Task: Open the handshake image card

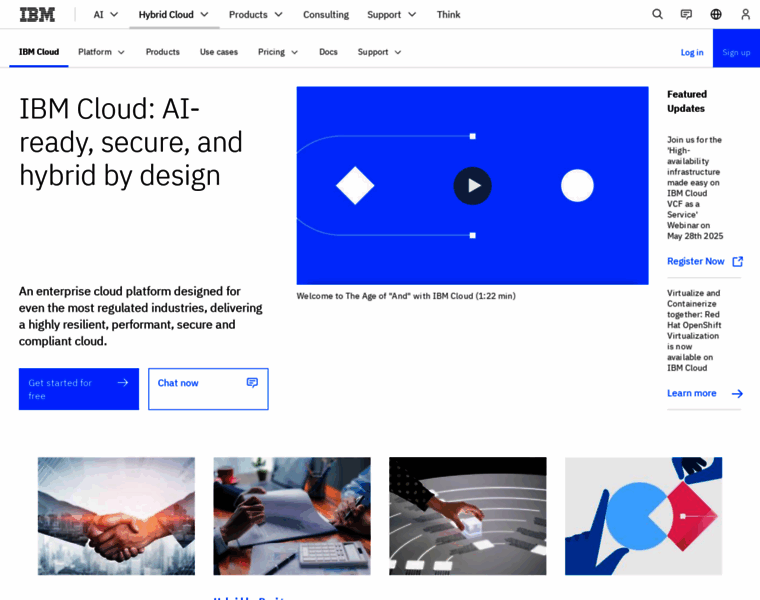Action: point(116,516)
